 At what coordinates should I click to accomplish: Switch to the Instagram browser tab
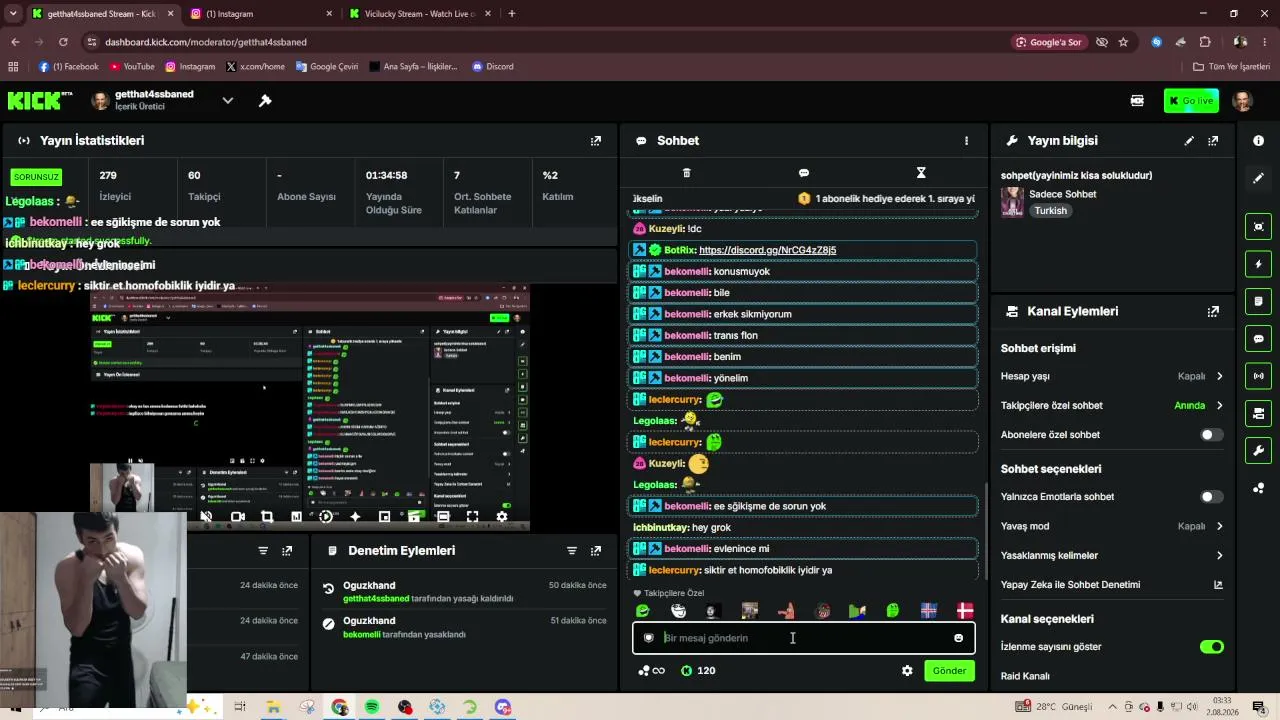pos(262,14)
